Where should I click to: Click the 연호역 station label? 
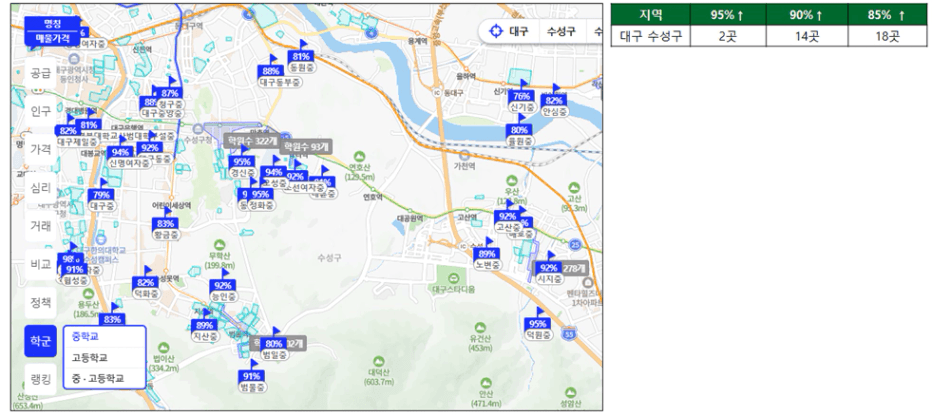tap(373, 197)
